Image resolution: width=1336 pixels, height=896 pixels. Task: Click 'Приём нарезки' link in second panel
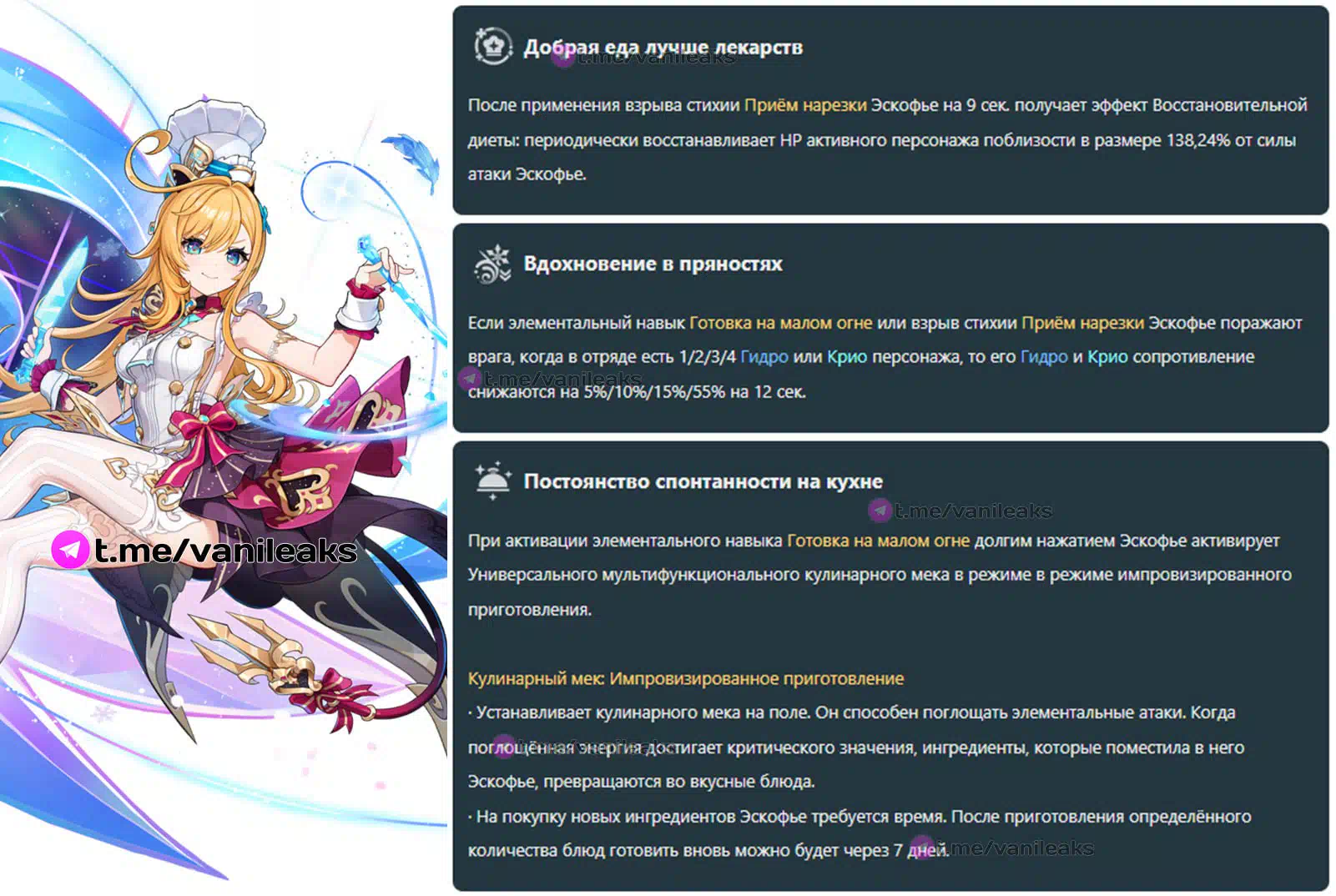tap(1082, 323)
